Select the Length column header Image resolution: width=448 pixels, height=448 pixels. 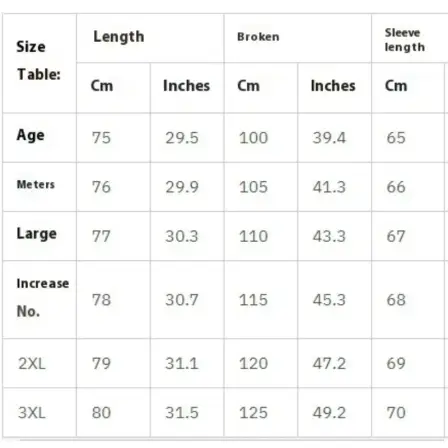pos(150,38)
